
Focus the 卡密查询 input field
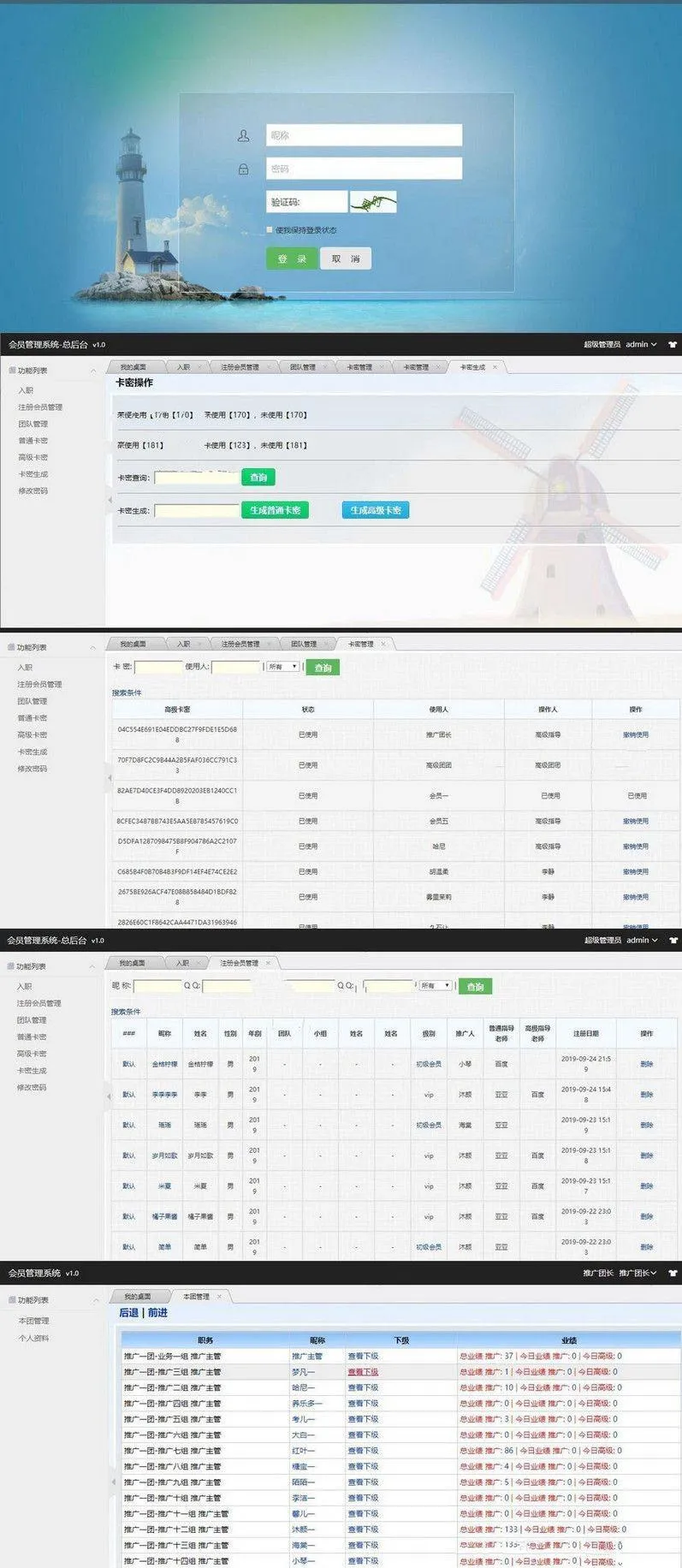197,478
